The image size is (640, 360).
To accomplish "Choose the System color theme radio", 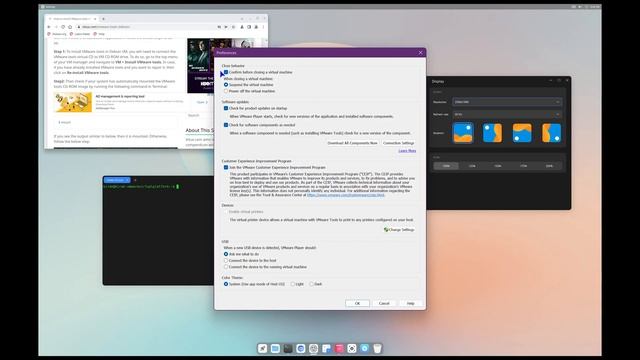I will coord(226,284).
